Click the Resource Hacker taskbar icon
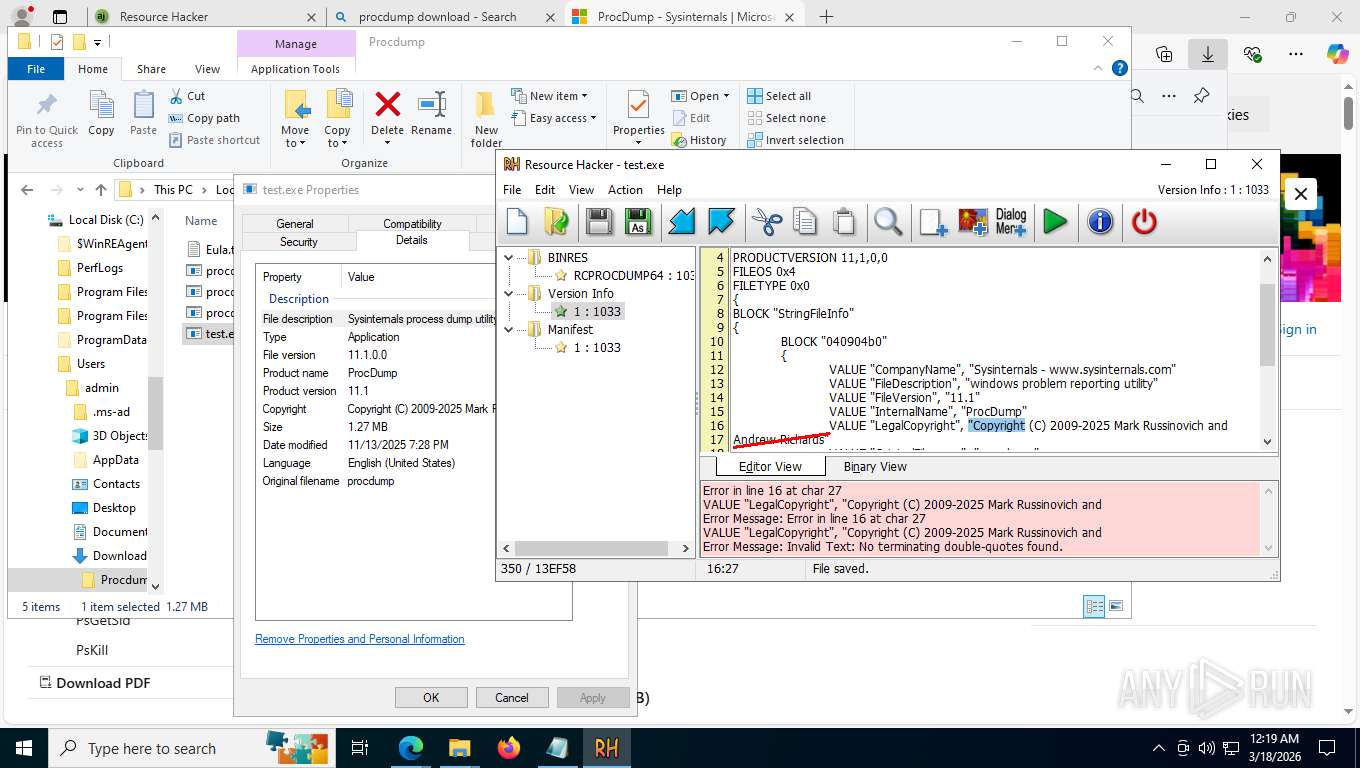The image size is (1360, 768). coord(606,748)
